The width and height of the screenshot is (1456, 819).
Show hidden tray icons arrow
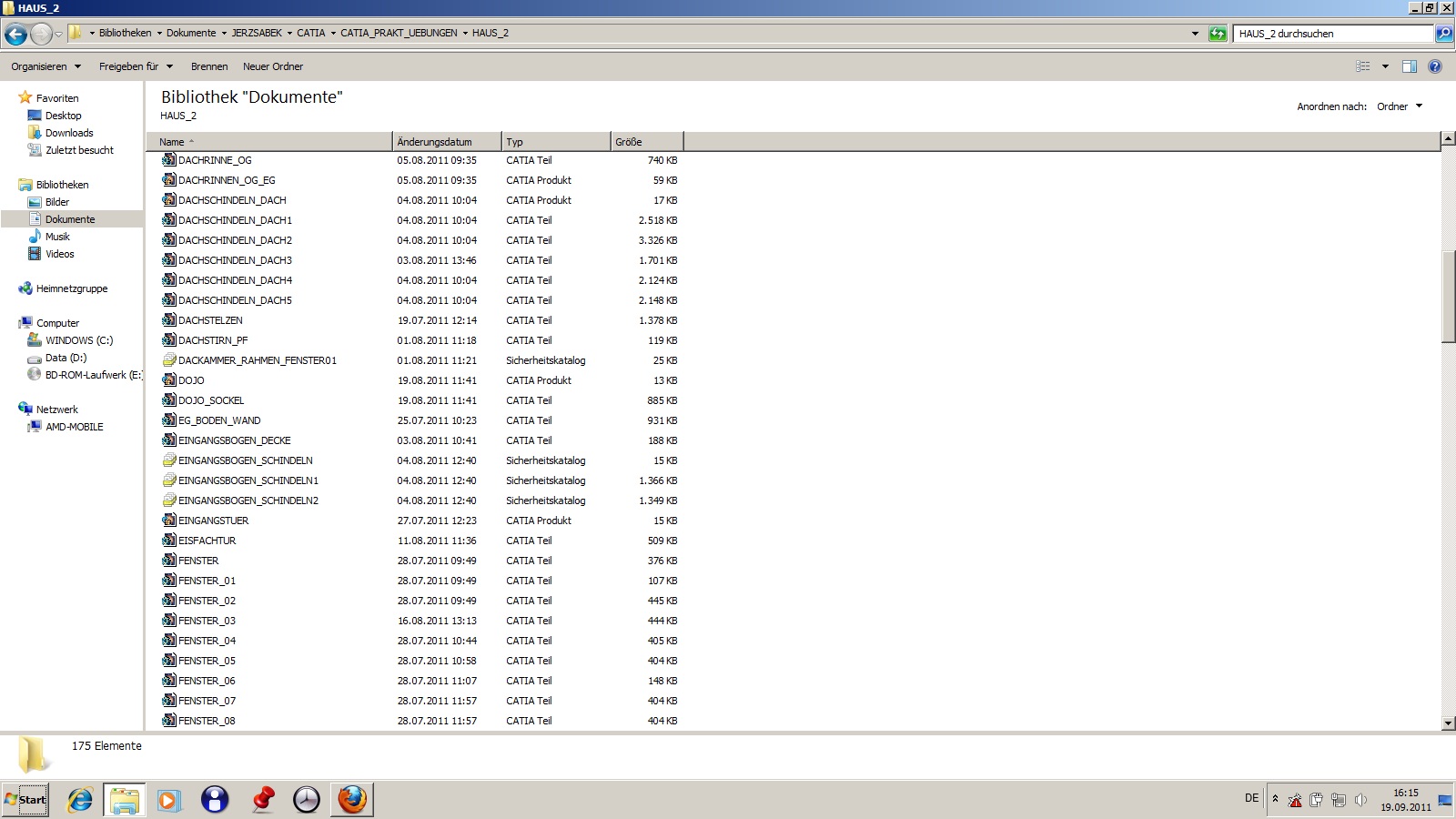click(x=1275, y=799)
